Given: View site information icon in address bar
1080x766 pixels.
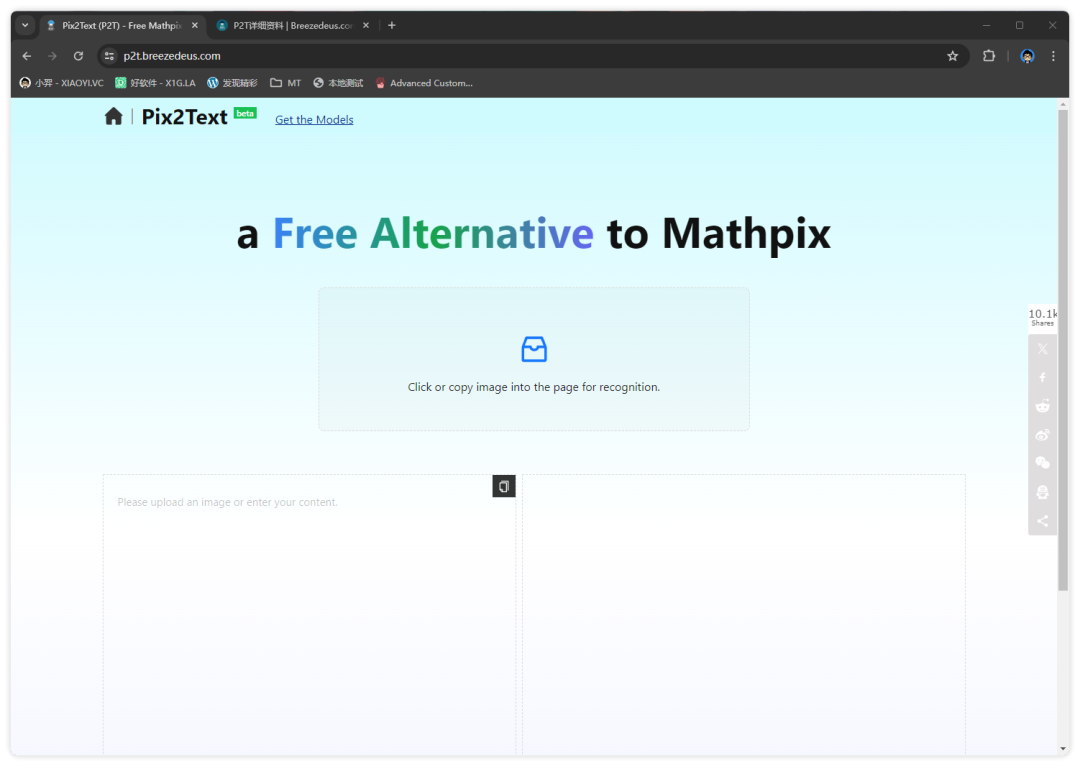Looking at the screenshot, I should point(109,56).
